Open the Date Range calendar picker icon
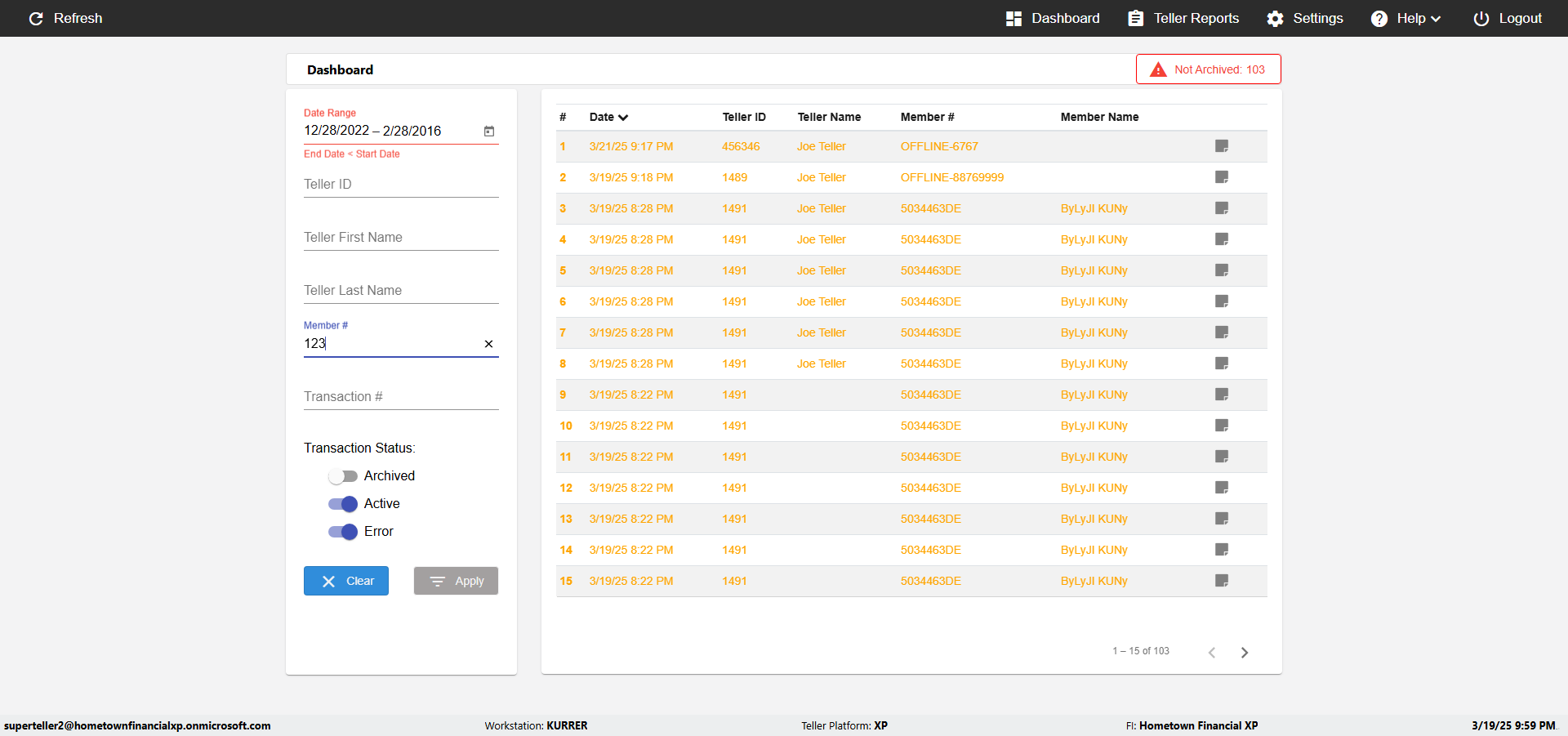Viewport: 1568px width, 736px height. click(489, 132)
